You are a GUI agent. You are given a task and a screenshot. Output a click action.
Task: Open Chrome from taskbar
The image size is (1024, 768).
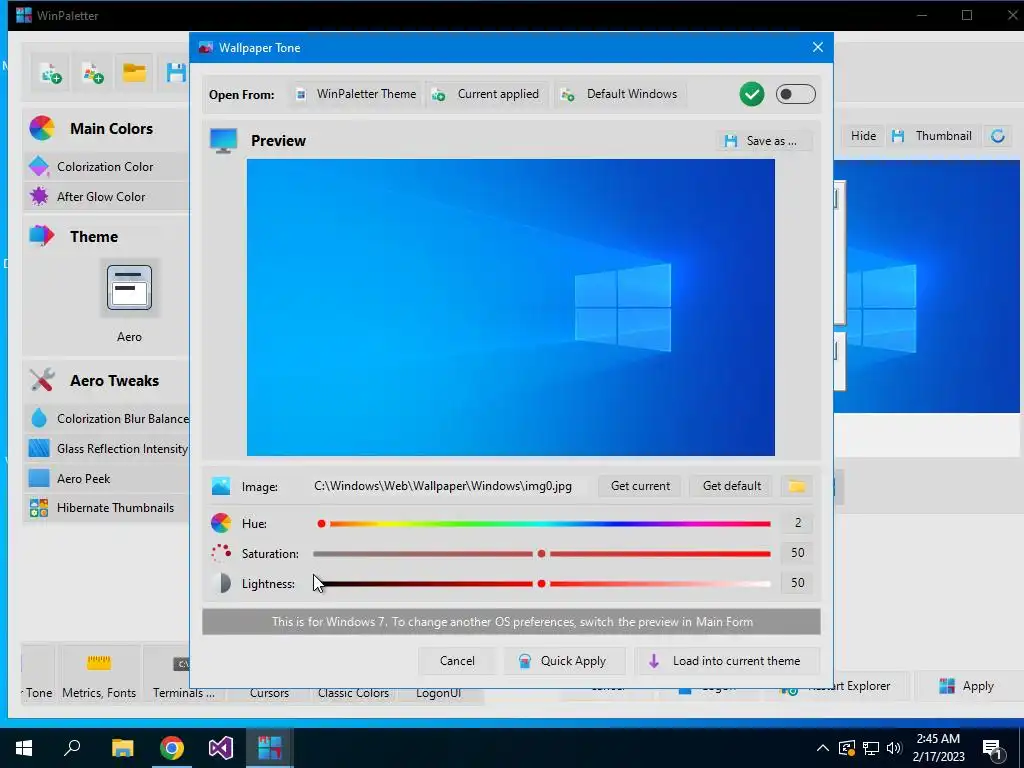click(x=172, y=748)
